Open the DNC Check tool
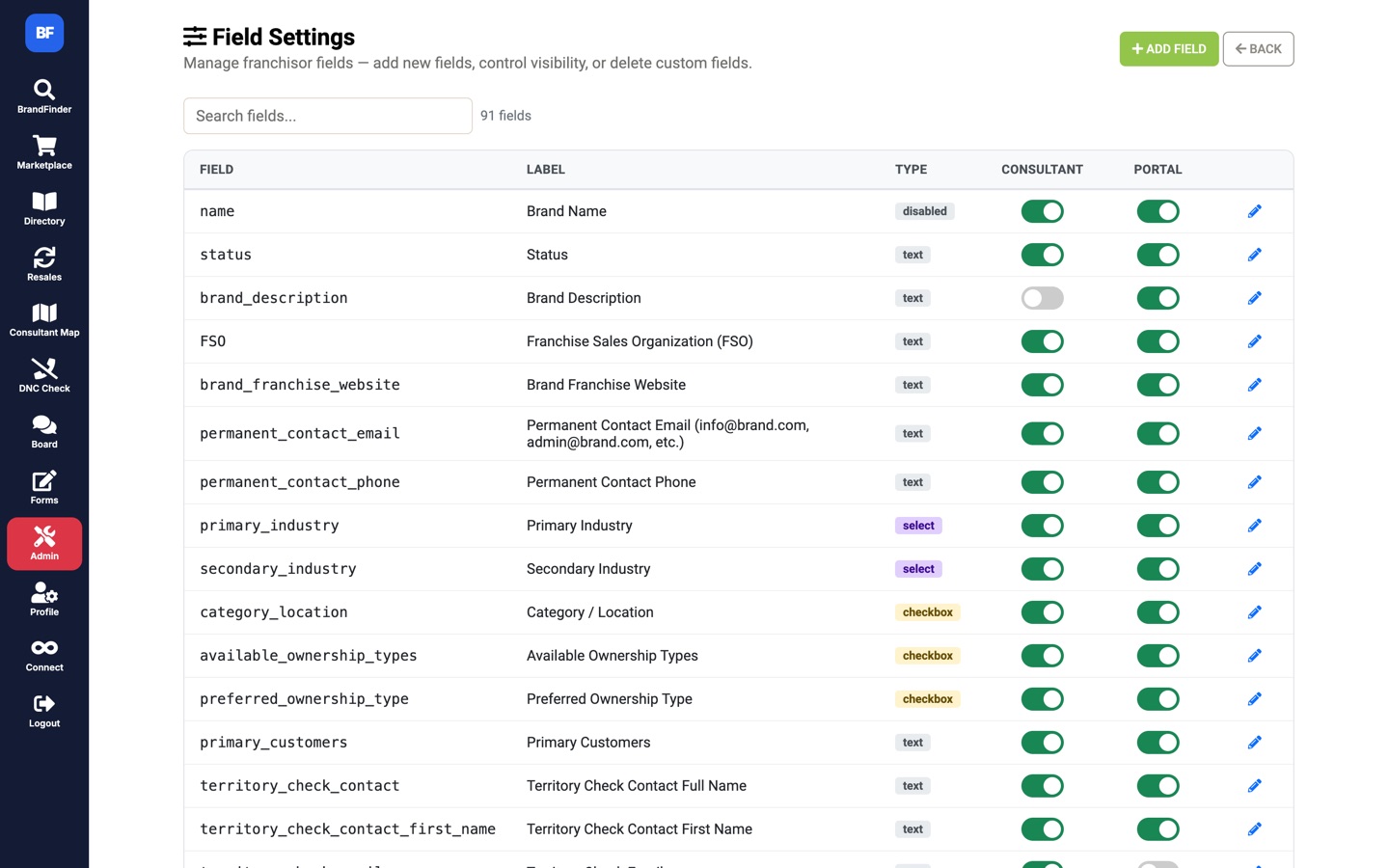Screen dimensions: 1389x868 coord(44,376)
